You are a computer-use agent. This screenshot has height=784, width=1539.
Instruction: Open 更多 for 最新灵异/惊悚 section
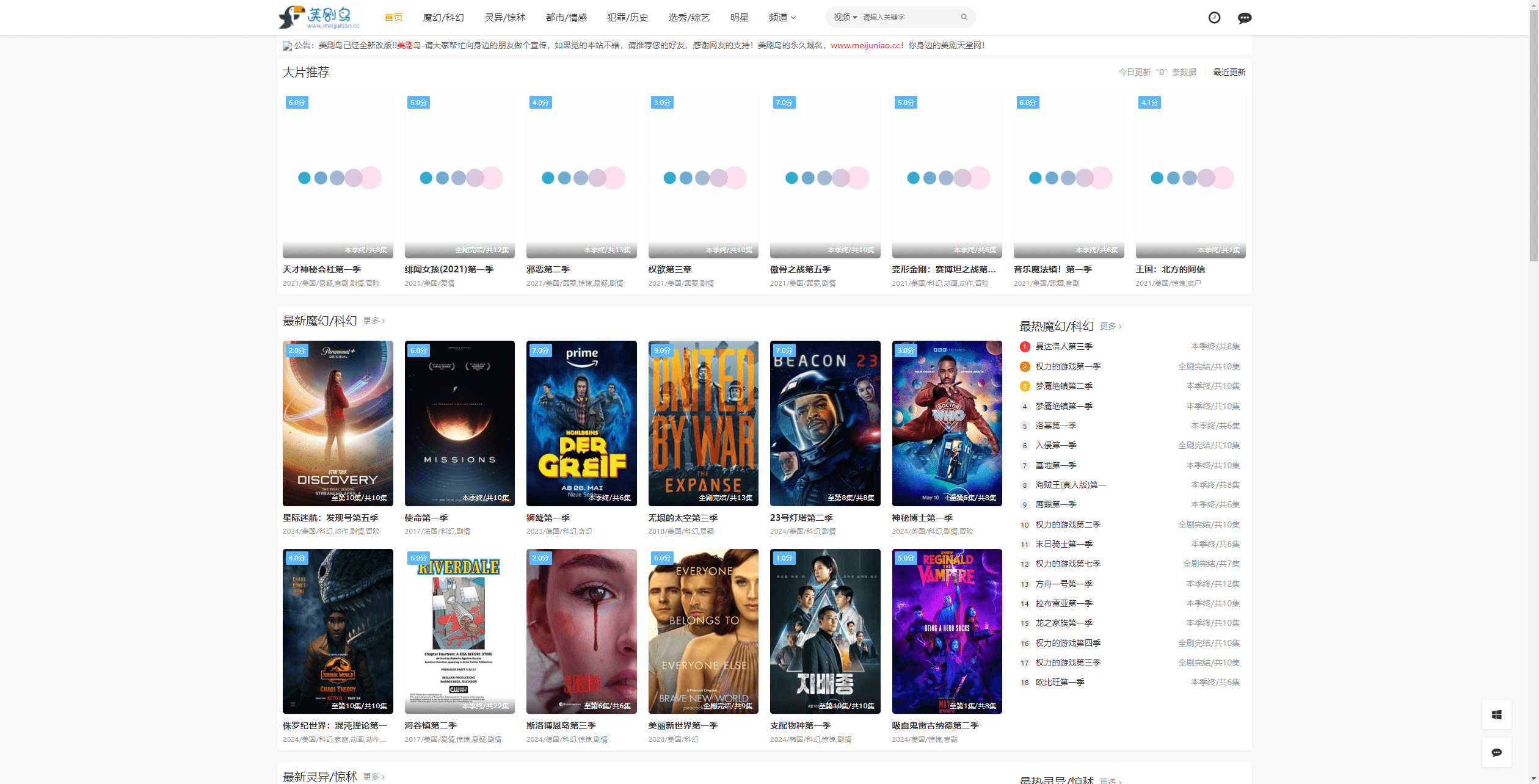pyautogui.click(x=374, y=777)
